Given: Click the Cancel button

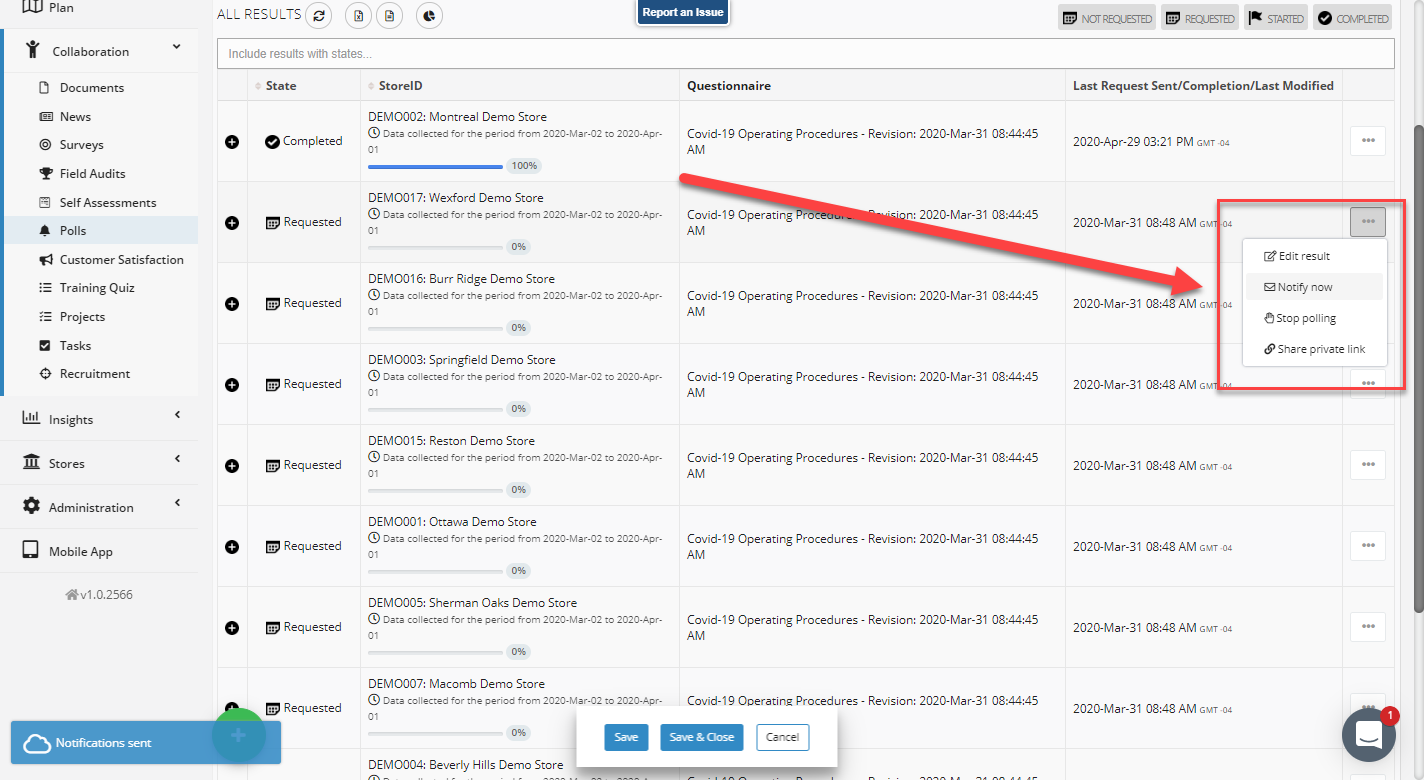Looking at the screenshot, I should tap(782, 737).
